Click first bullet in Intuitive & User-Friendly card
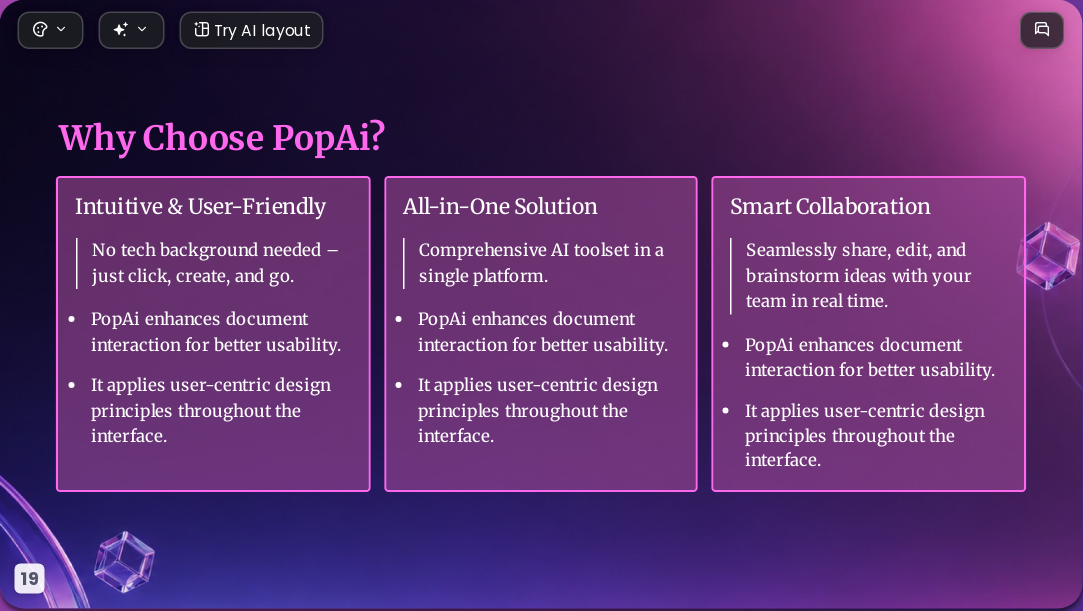Viewport: 1083px width, 611px height. click(x=215, y=331)
